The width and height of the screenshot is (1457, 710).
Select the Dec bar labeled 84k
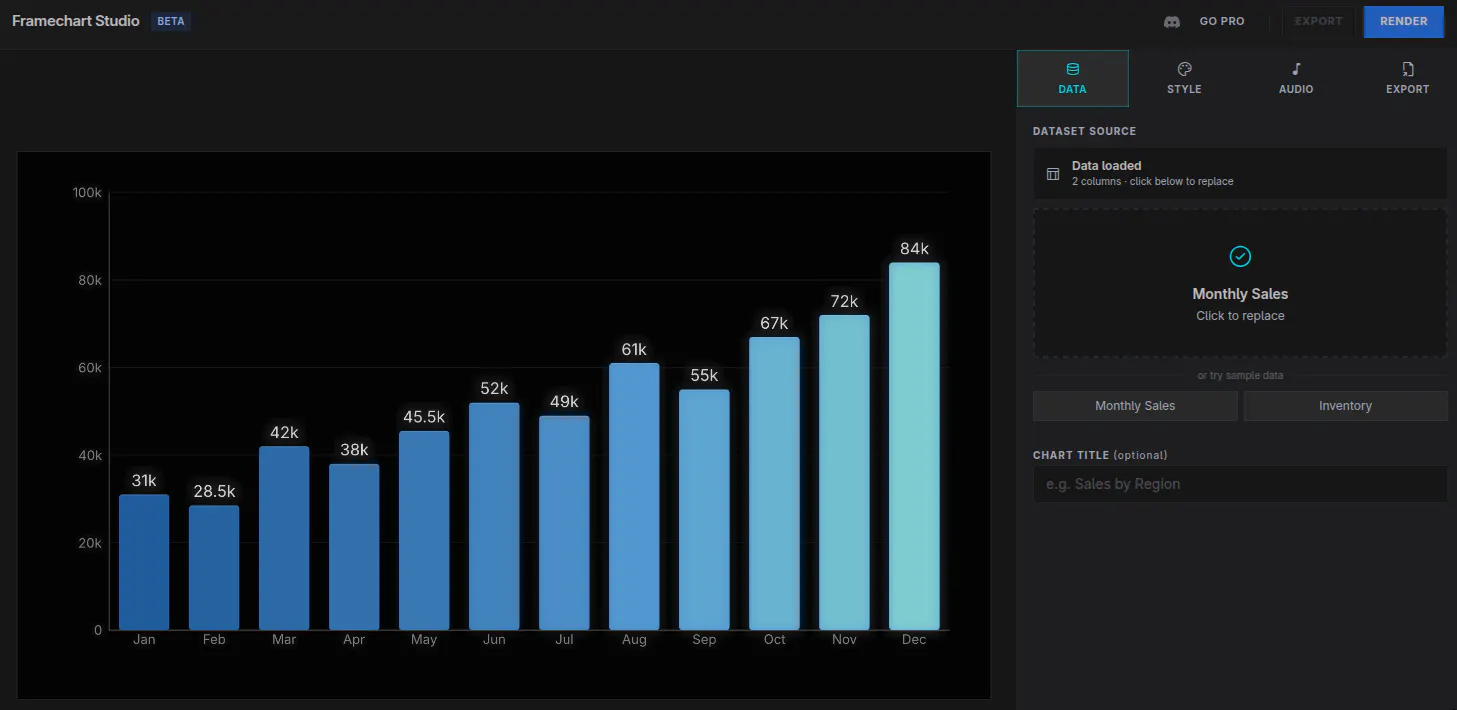coord(914,446)
